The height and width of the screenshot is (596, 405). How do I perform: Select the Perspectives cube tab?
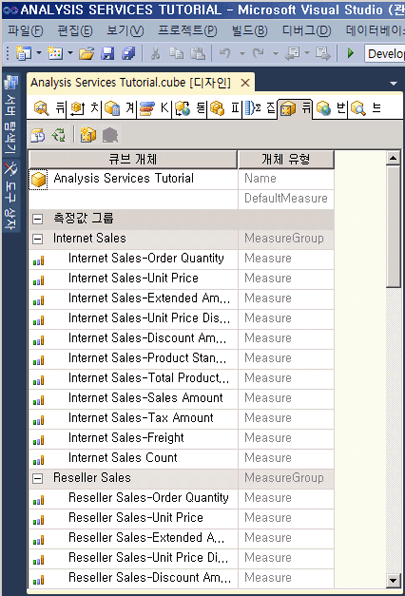295,109
